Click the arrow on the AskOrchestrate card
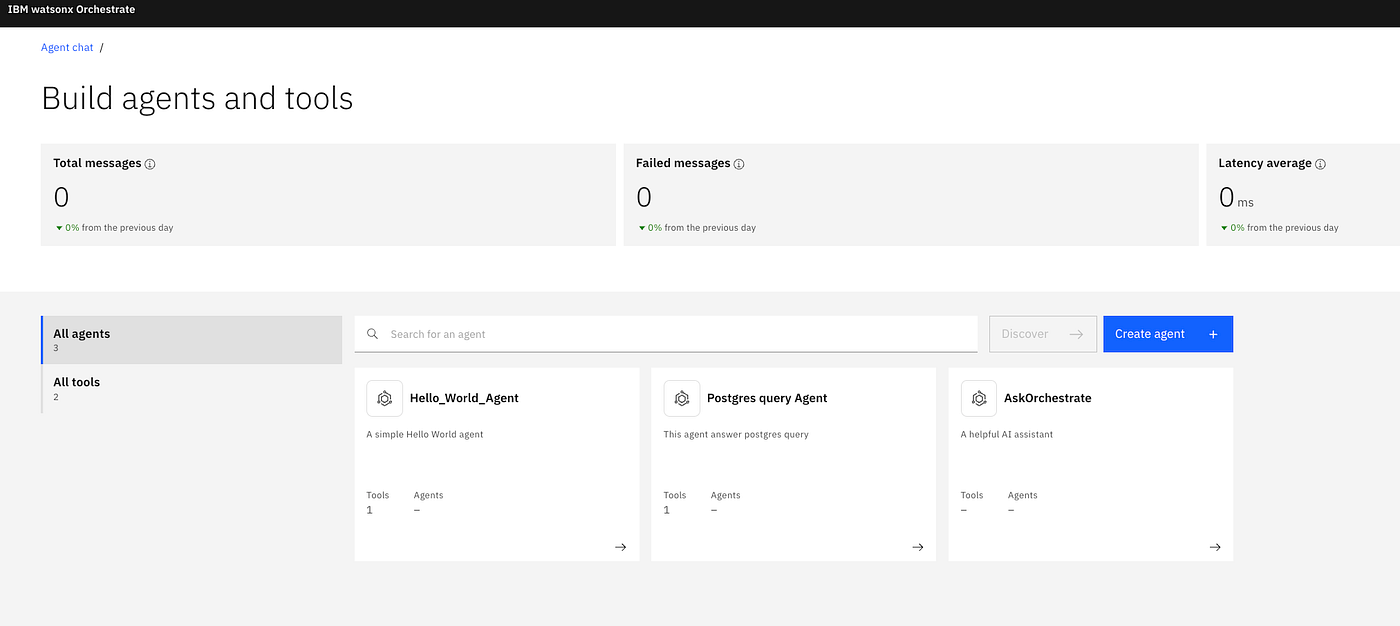Image resolution: width=1400 pixels, height=626 pixels. point(1215,547)
